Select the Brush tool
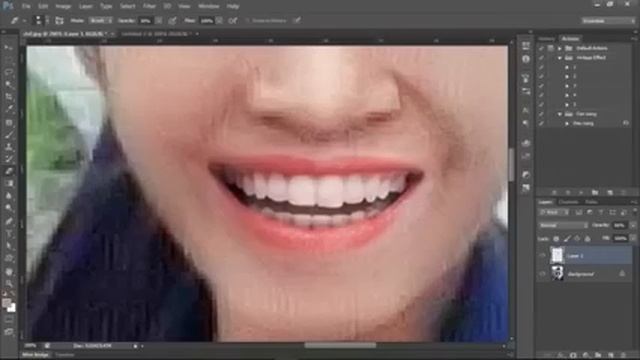 tap(9, 134)
